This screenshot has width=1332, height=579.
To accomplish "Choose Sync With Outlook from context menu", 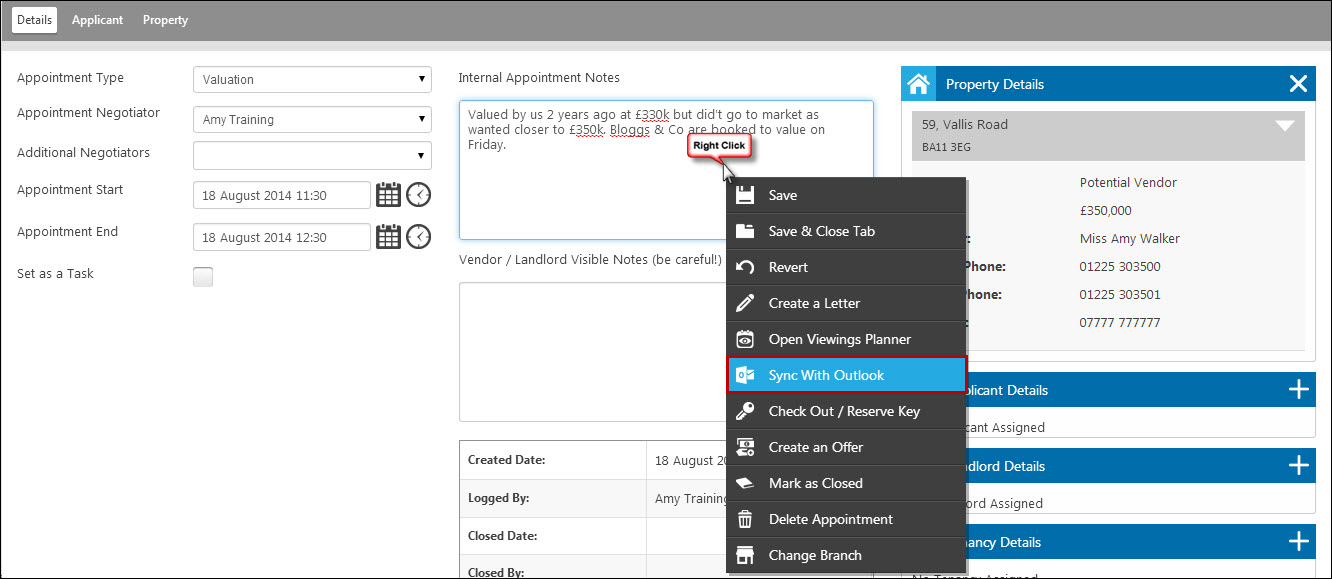I will click(x=845, y=375).
